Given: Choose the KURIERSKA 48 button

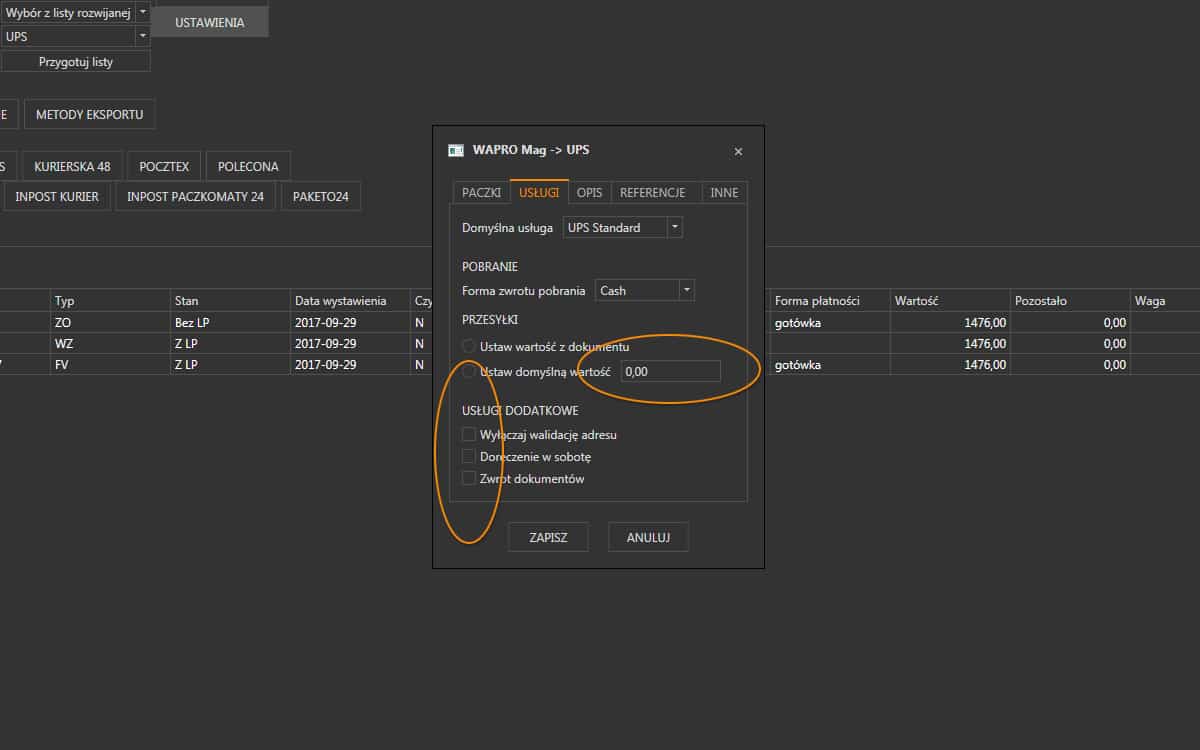Looking at the screenshot, I should pyautogui.click(x=72, y=167).
